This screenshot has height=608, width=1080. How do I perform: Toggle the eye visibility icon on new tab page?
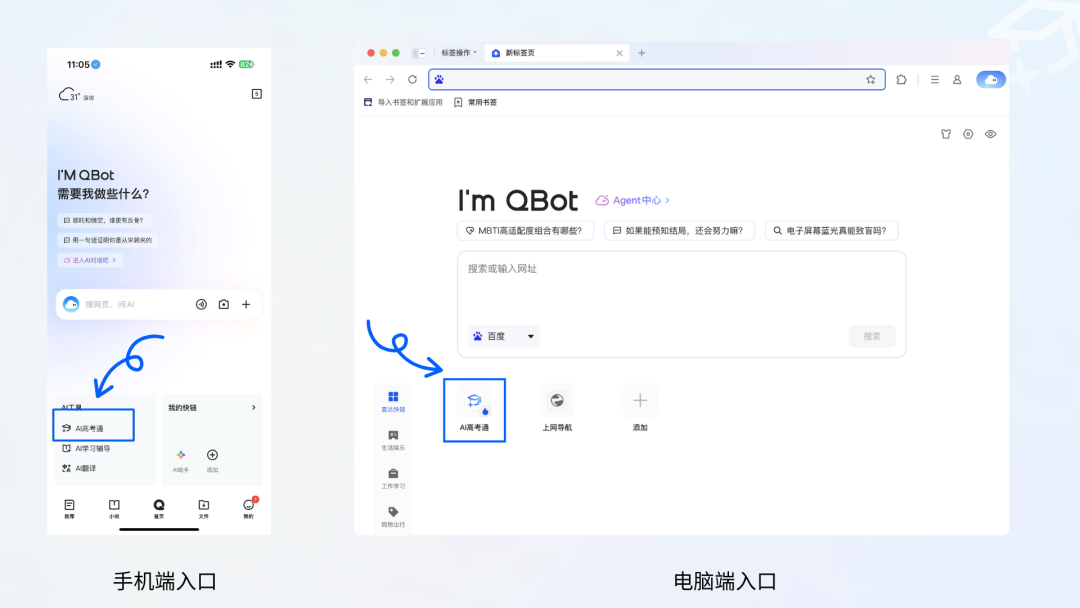click(x=990, y=134)
